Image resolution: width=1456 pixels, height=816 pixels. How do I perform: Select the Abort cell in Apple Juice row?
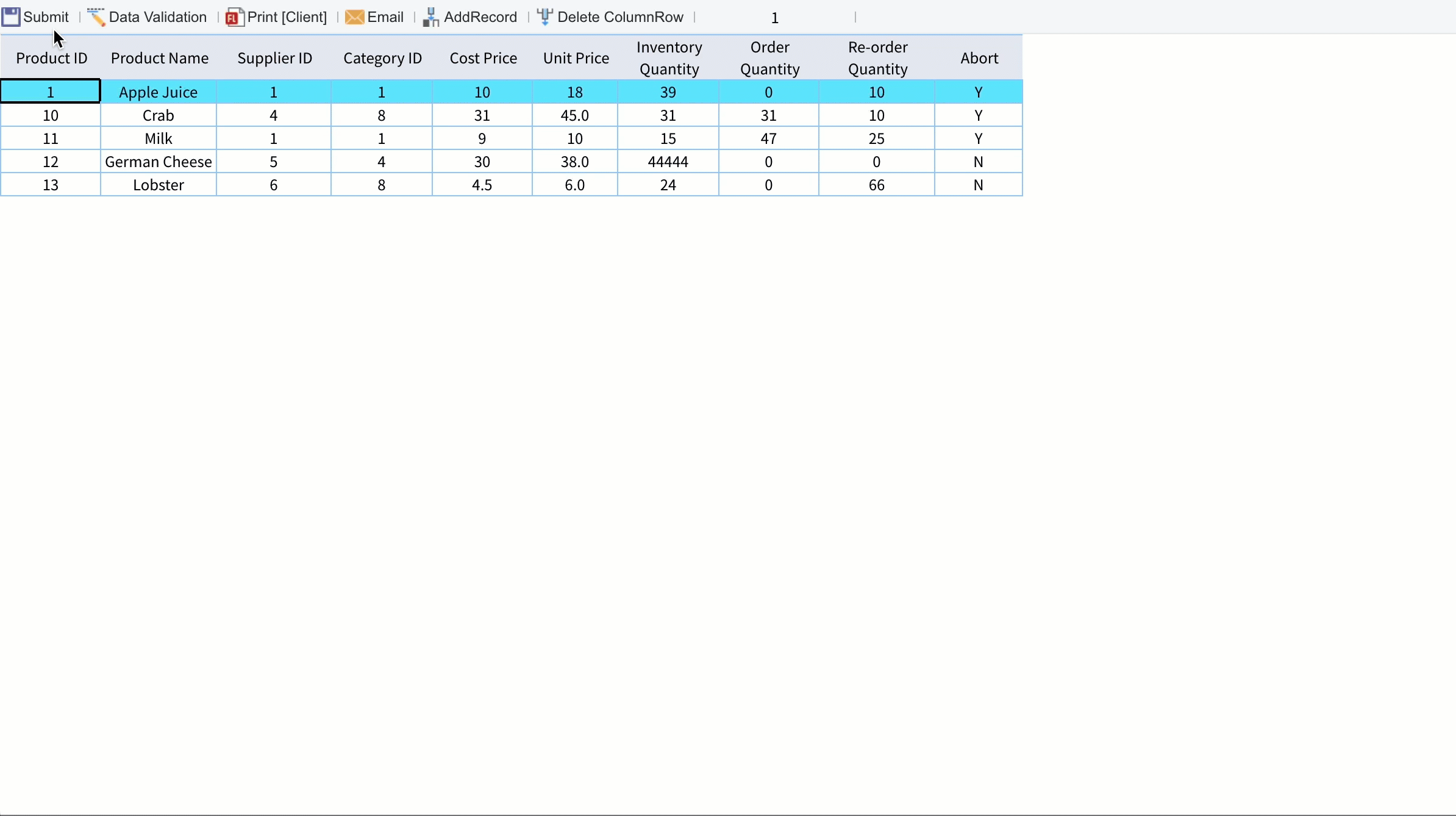(x=979, y=92)
